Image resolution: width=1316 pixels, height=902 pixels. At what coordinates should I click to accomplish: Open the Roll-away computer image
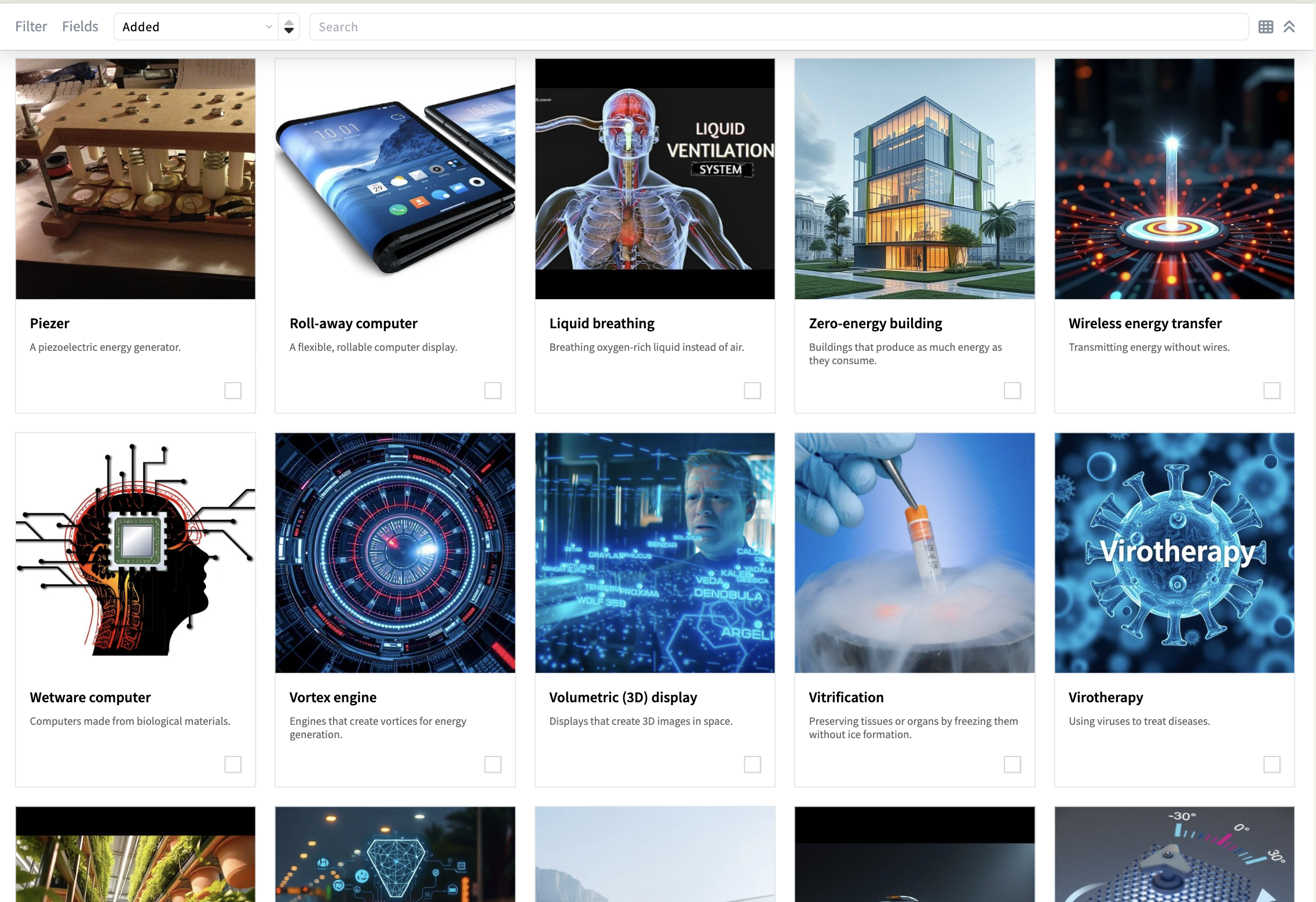(x=395, y=179)
